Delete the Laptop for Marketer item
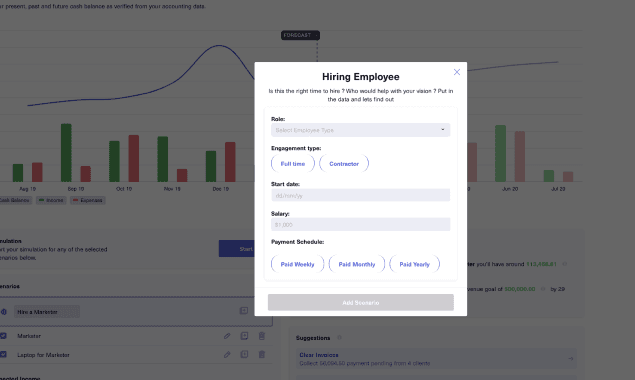635x380 pixels. [262, 354]
